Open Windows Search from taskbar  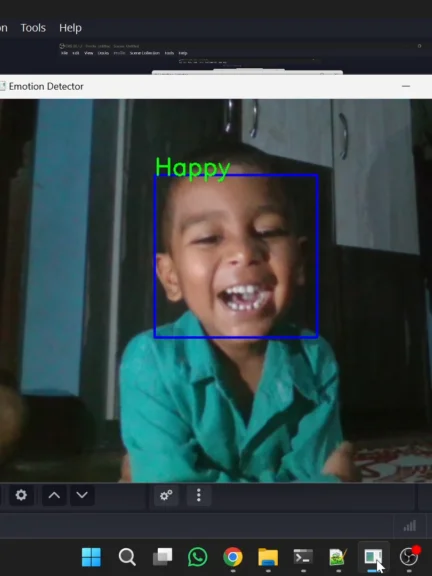click(127, 557)
